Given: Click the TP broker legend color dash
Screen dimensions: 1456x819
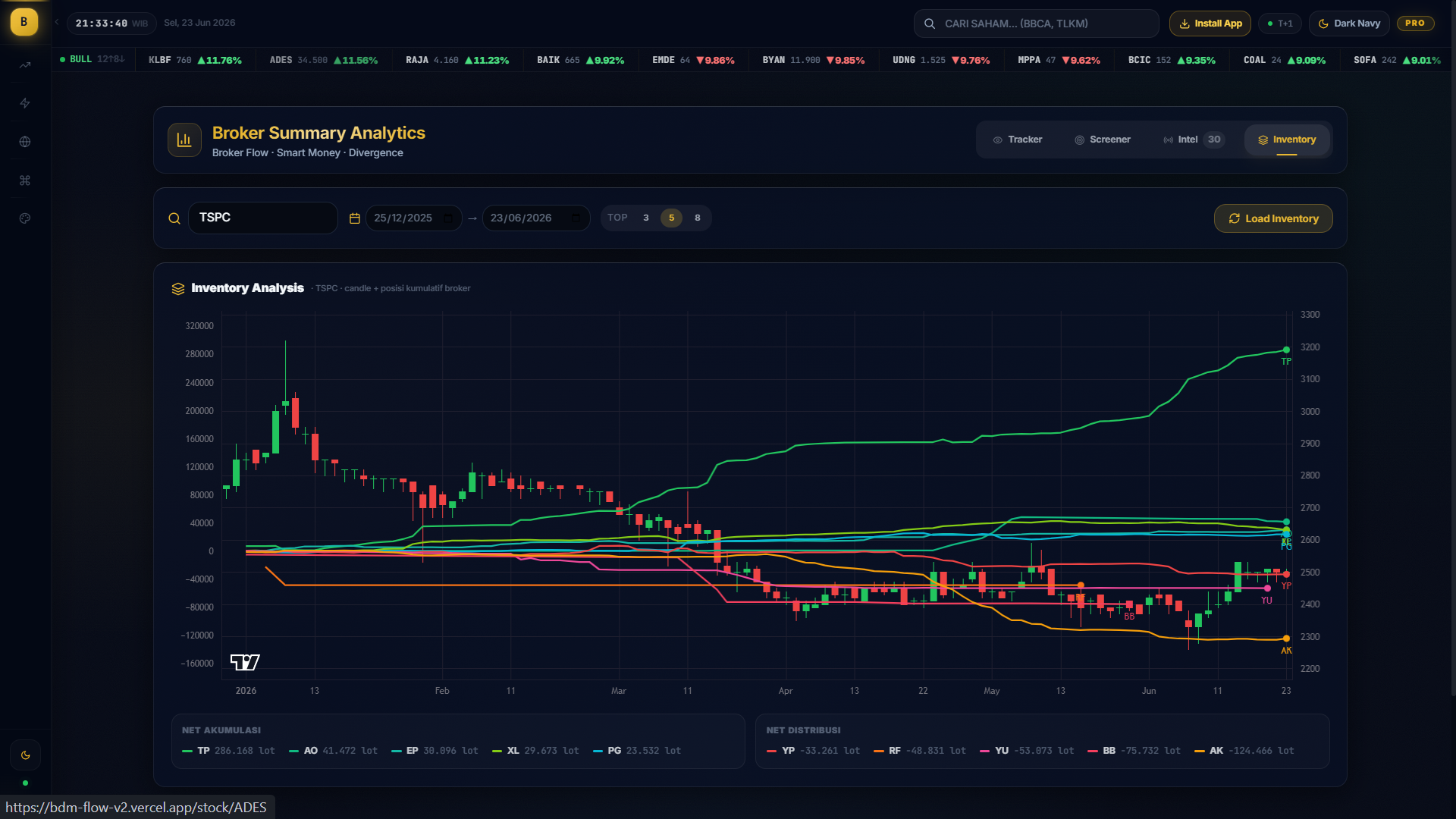Looking at the screenshot, I should pos(187,751).
